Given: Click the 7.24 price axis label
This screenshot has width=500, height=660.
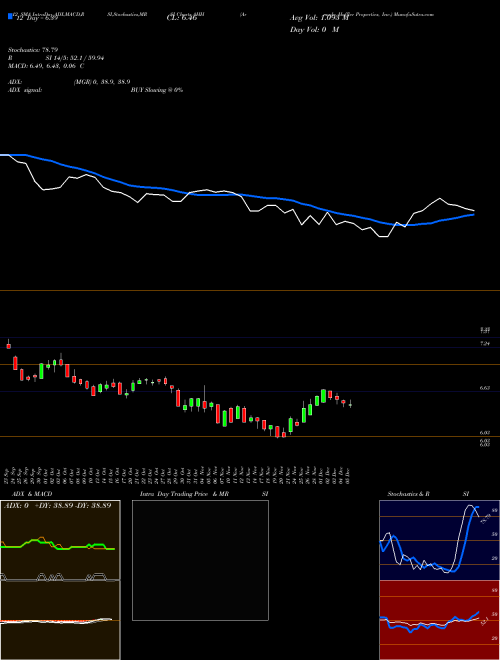Looking at the screenshot, I should (485, 344).
